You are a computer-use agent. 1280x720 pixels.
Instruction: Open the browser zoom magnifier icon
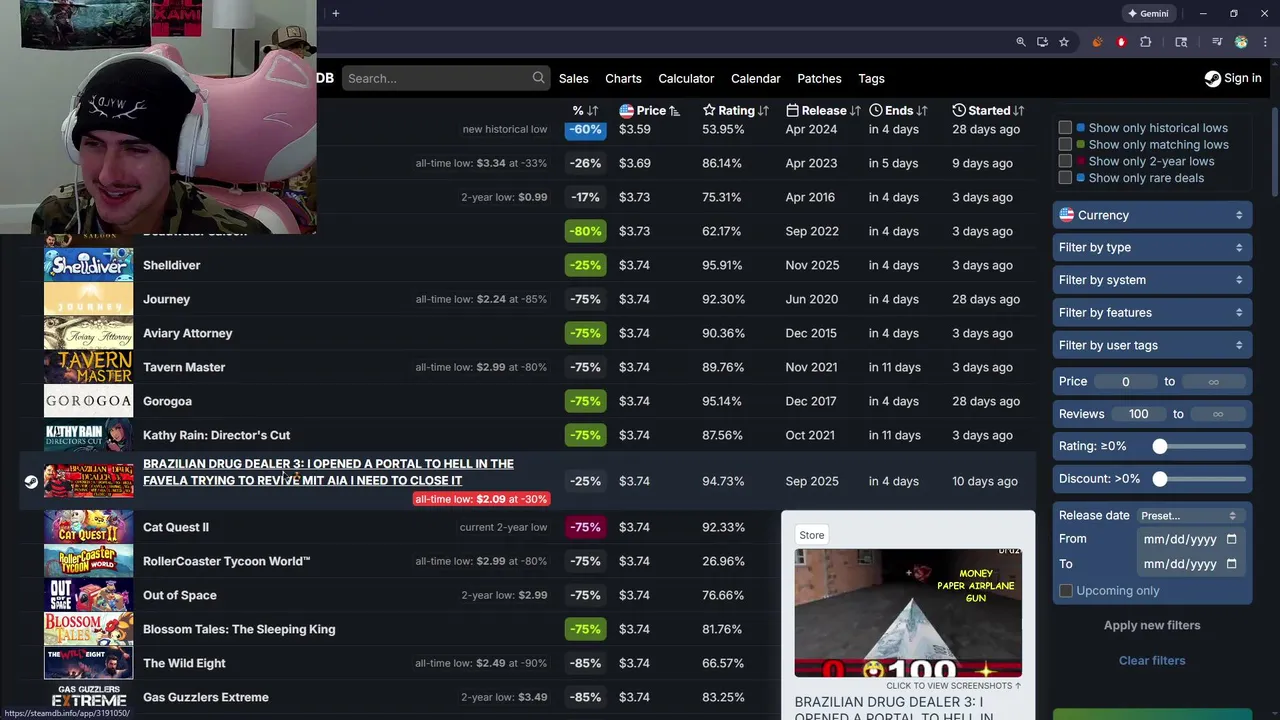[1020, 42]
